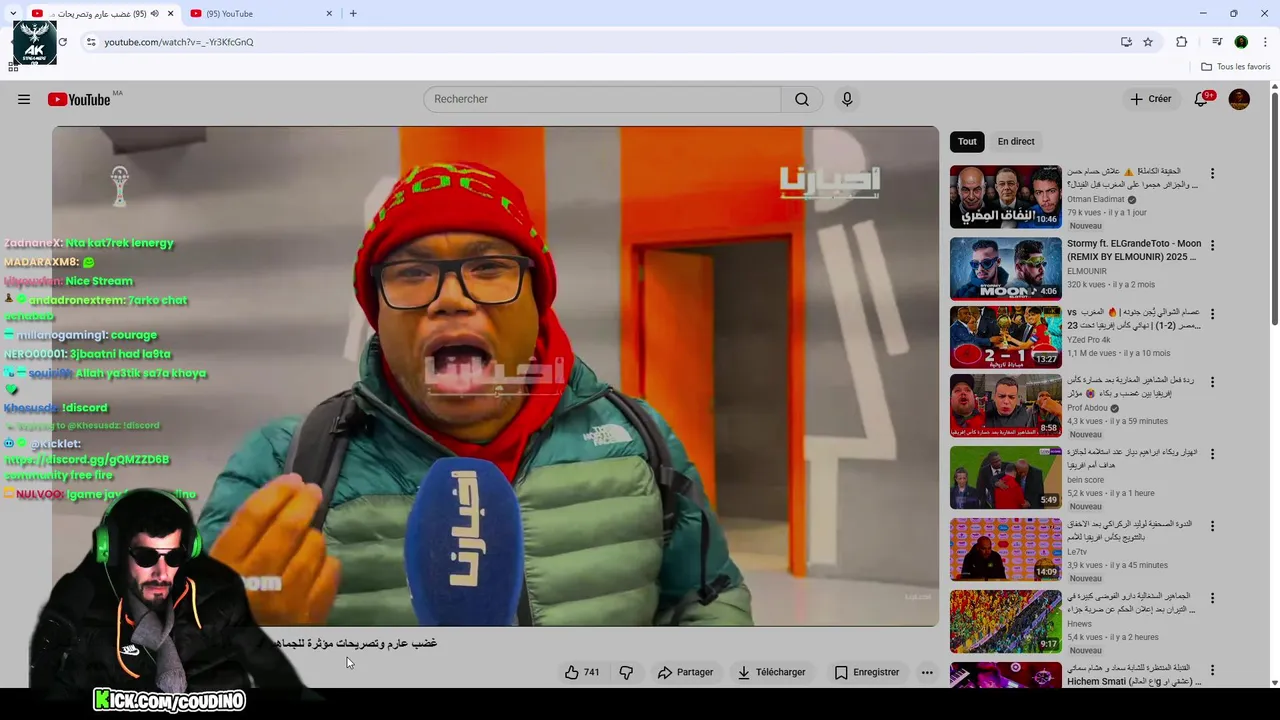Screen dimensions: 1280x720
Task: Open options for Stormy Moon remix video
Action: coord(1212,245)
